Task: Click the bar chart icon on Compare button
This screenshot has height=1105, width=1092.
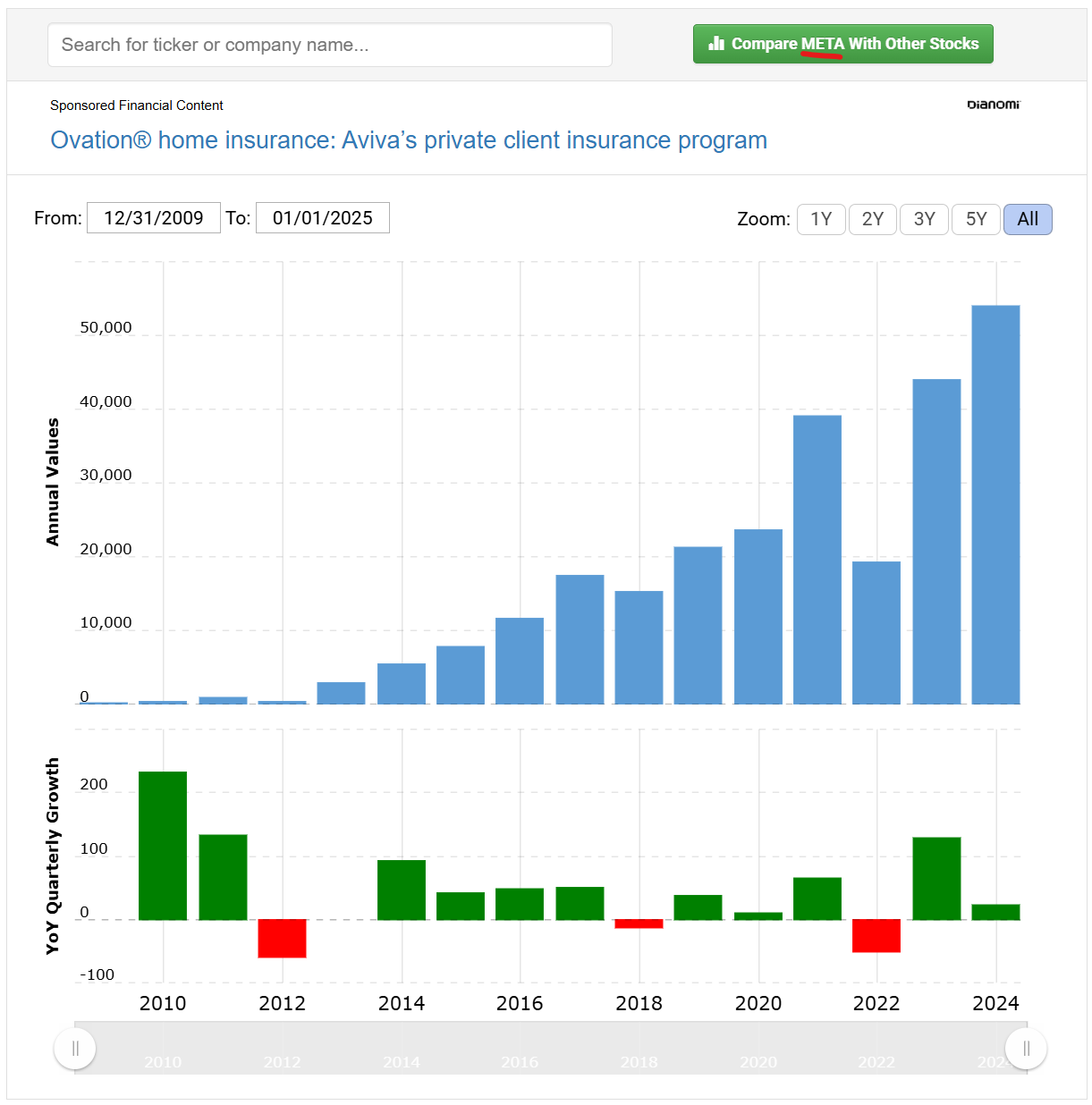Action: (x=716, y=44)
